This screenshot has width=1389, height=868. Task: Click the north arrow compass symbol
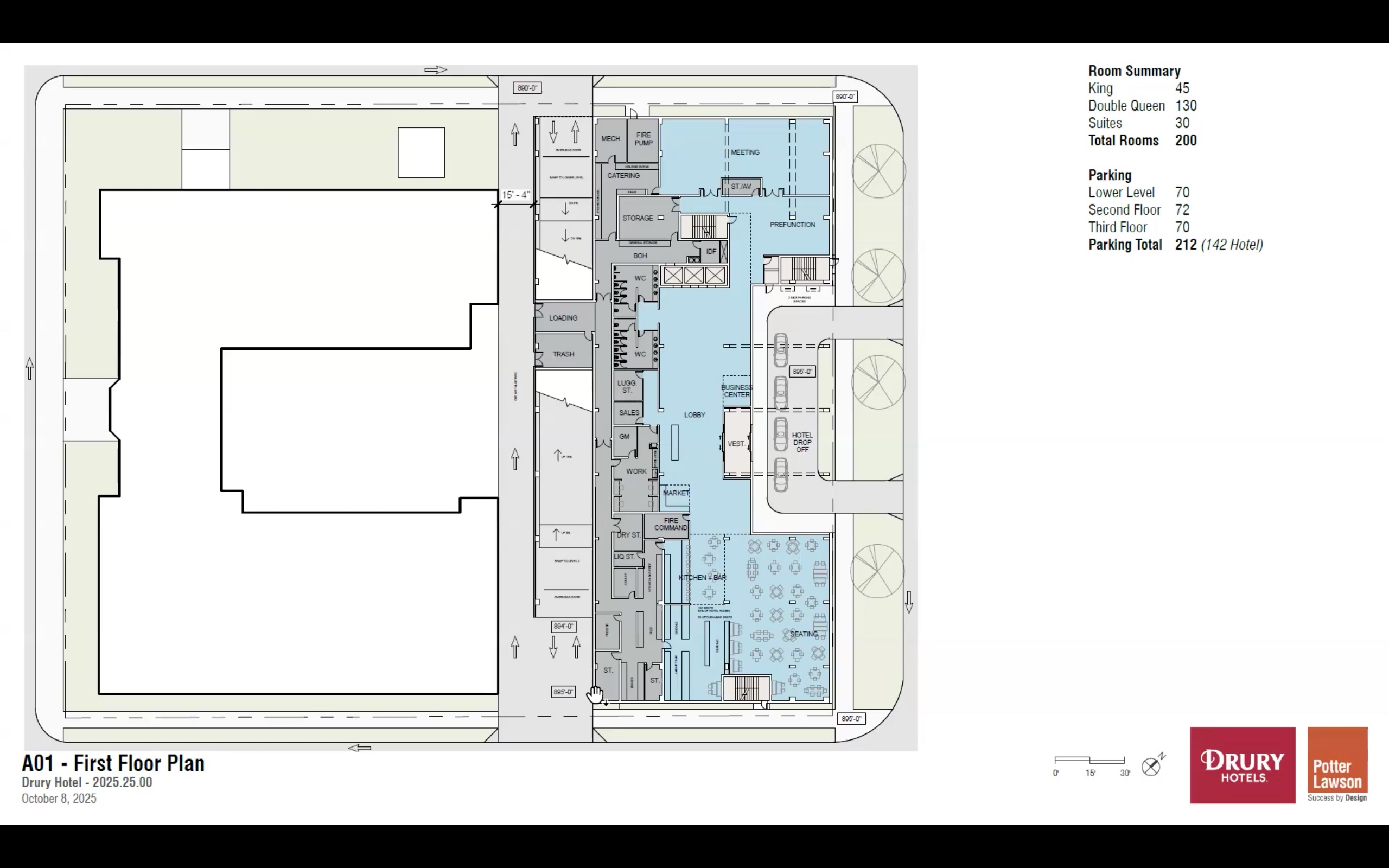(1151, 767)
